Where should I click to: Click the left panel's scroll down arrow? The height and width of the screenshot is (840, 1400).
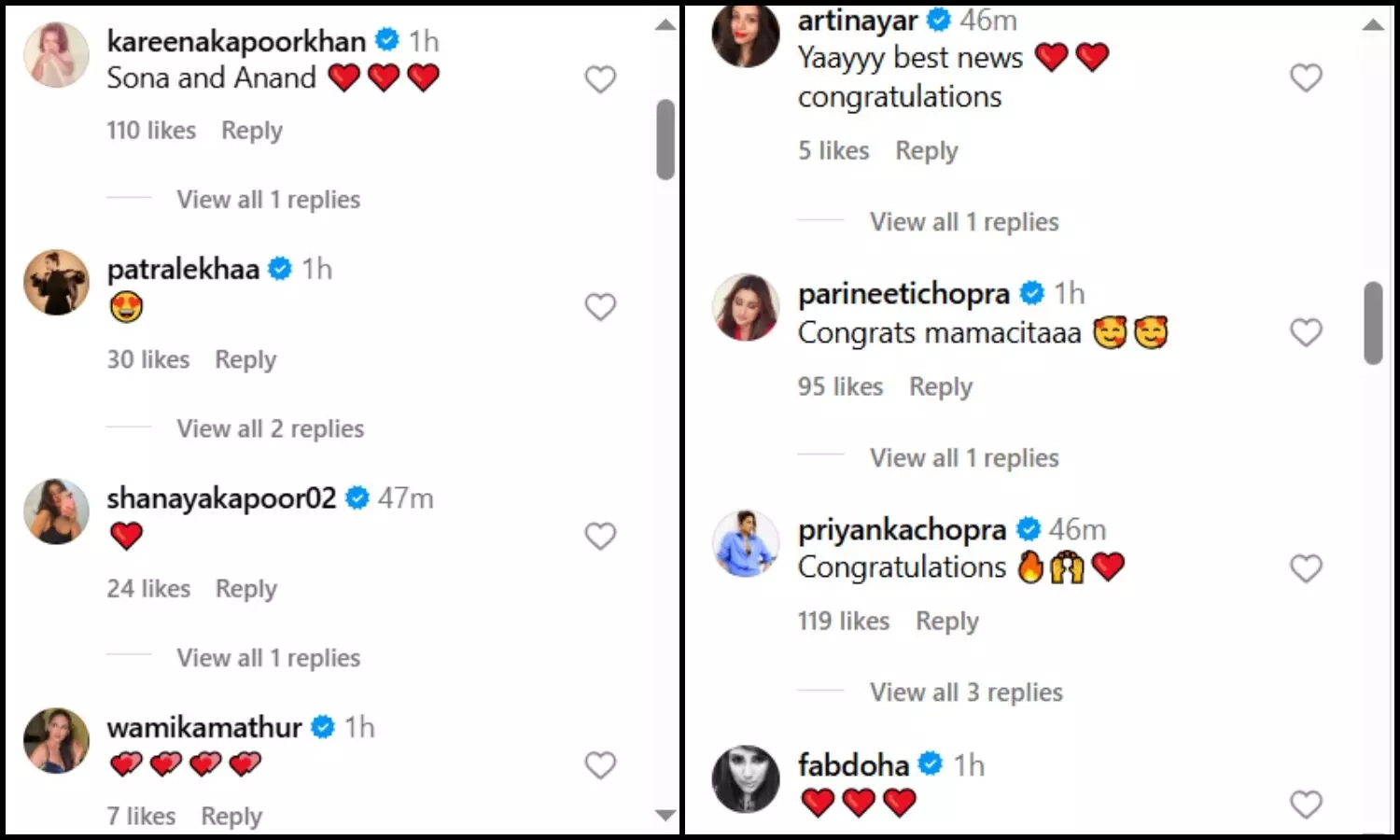[x=665, y=815]
